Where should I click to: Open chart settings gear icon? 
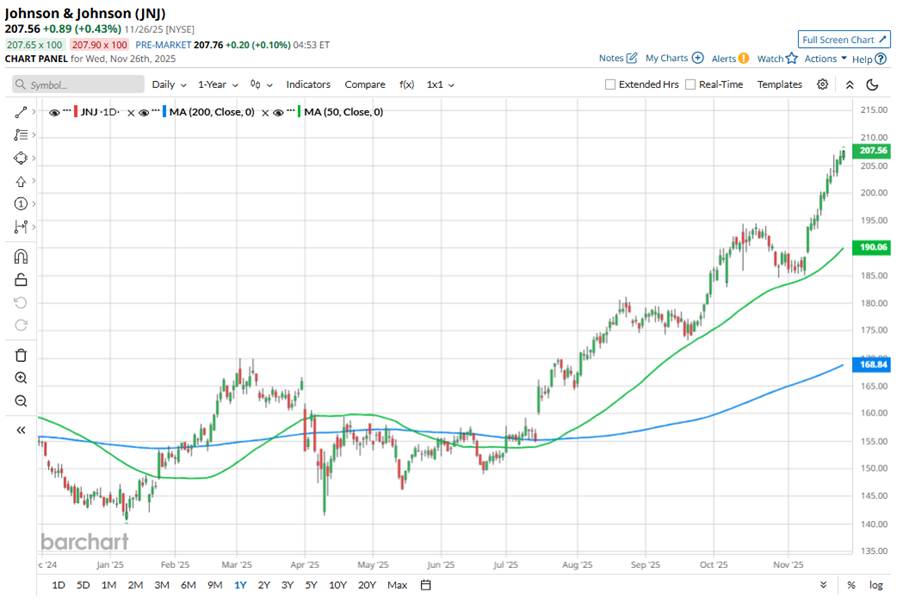822,85
